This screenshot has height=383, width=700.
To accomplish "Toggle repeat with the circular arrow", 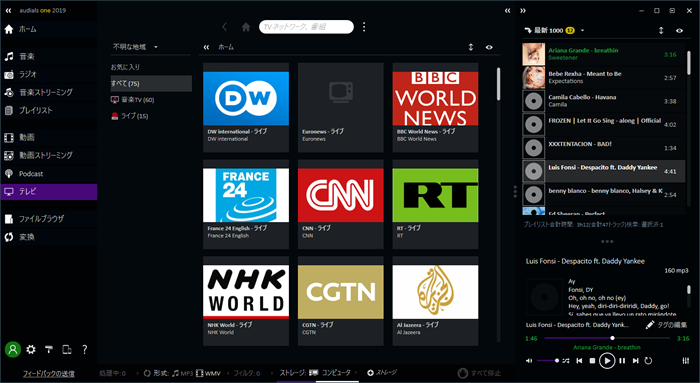I will point(649,361).
